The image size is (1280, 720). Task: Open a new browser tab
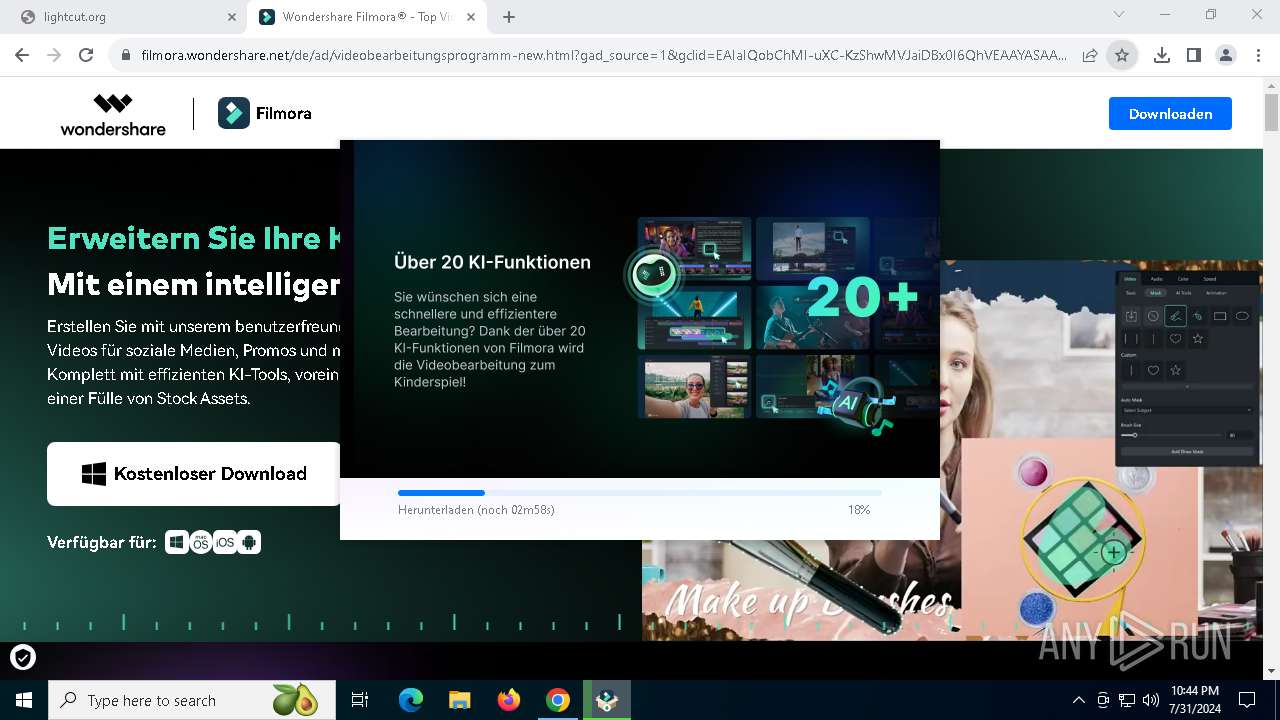[509, 17]
